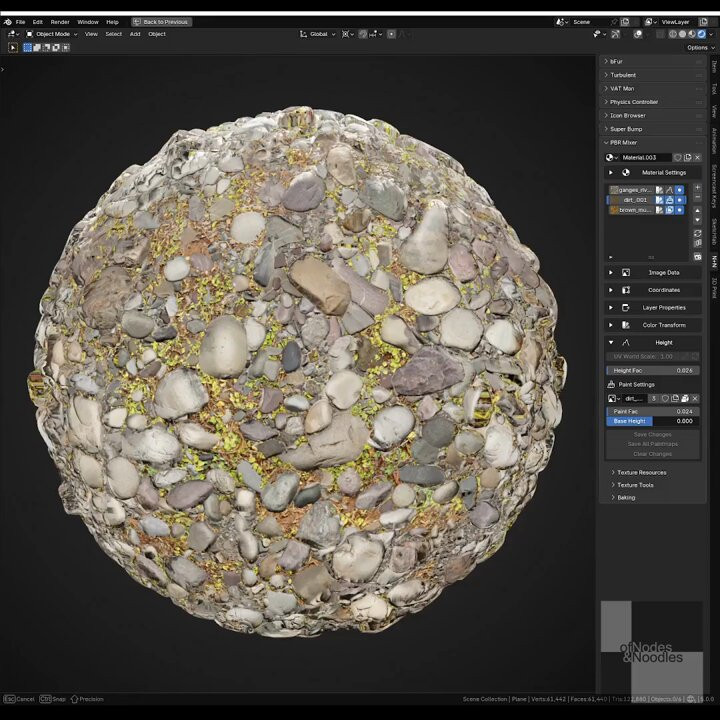Image resolution: width=720 pixels, height=720 pixels.
Task: Toggle the dirt_001 layer enable dot
Action: pos(680,200)
